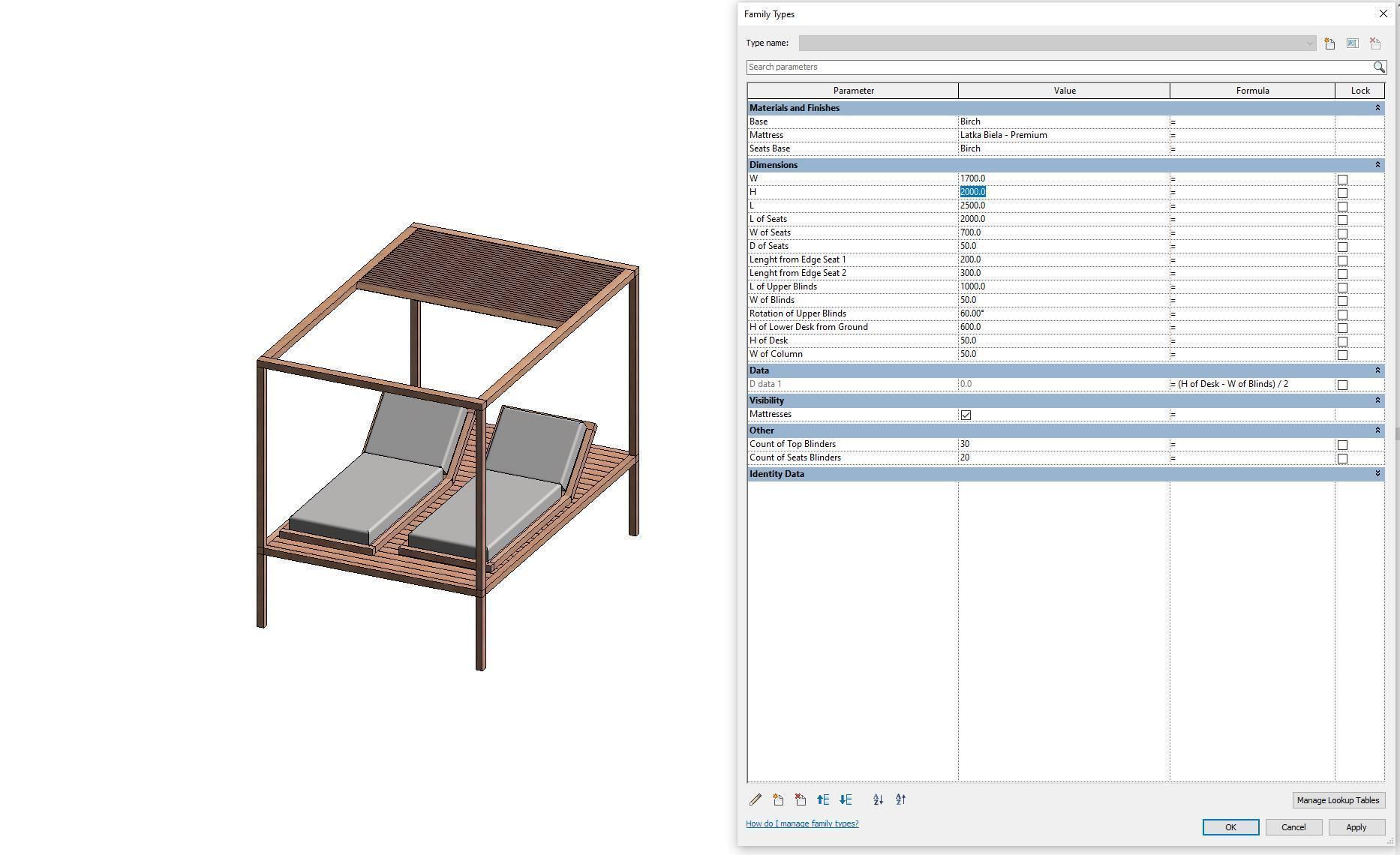Click the OK button
This screenshot has width=1400, height=855.
[x=1230, y=827]
